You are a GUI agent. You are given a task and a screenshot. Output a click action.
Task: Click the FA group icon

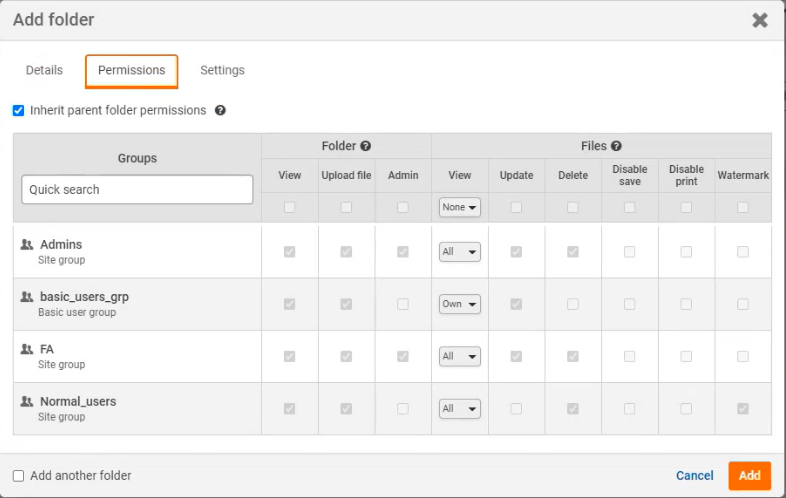pyautogui.click(x=27, y=349)
